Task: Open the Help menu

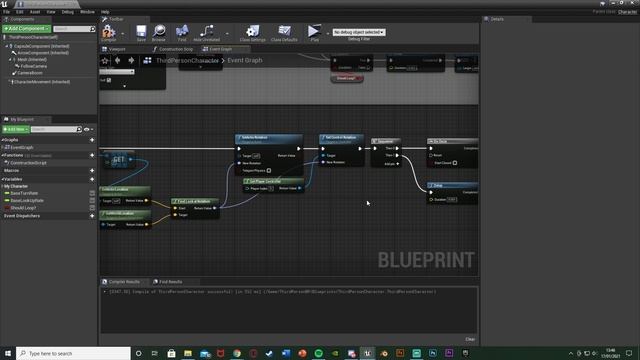Action: pos(105,12)
